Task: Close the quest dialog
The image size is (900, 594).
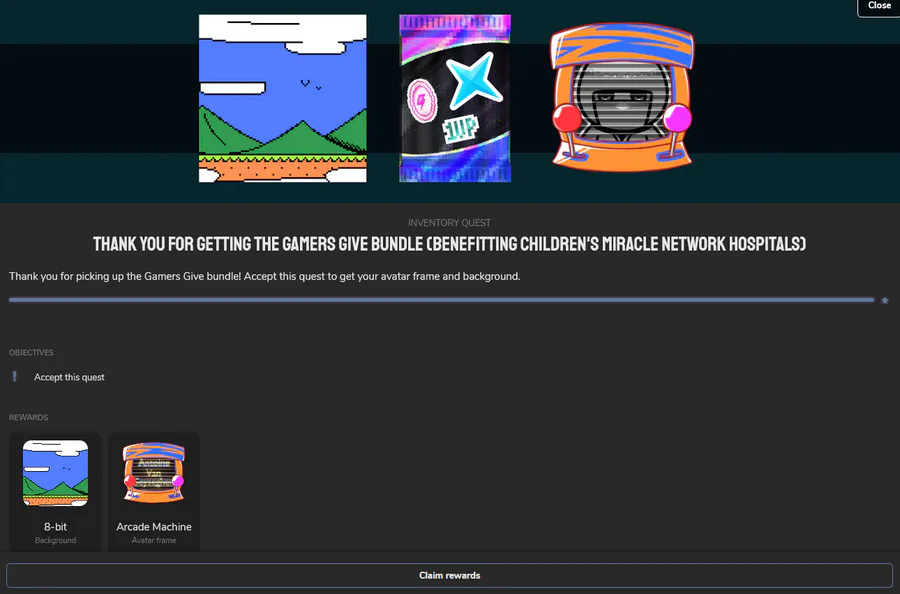Action: 879,6
